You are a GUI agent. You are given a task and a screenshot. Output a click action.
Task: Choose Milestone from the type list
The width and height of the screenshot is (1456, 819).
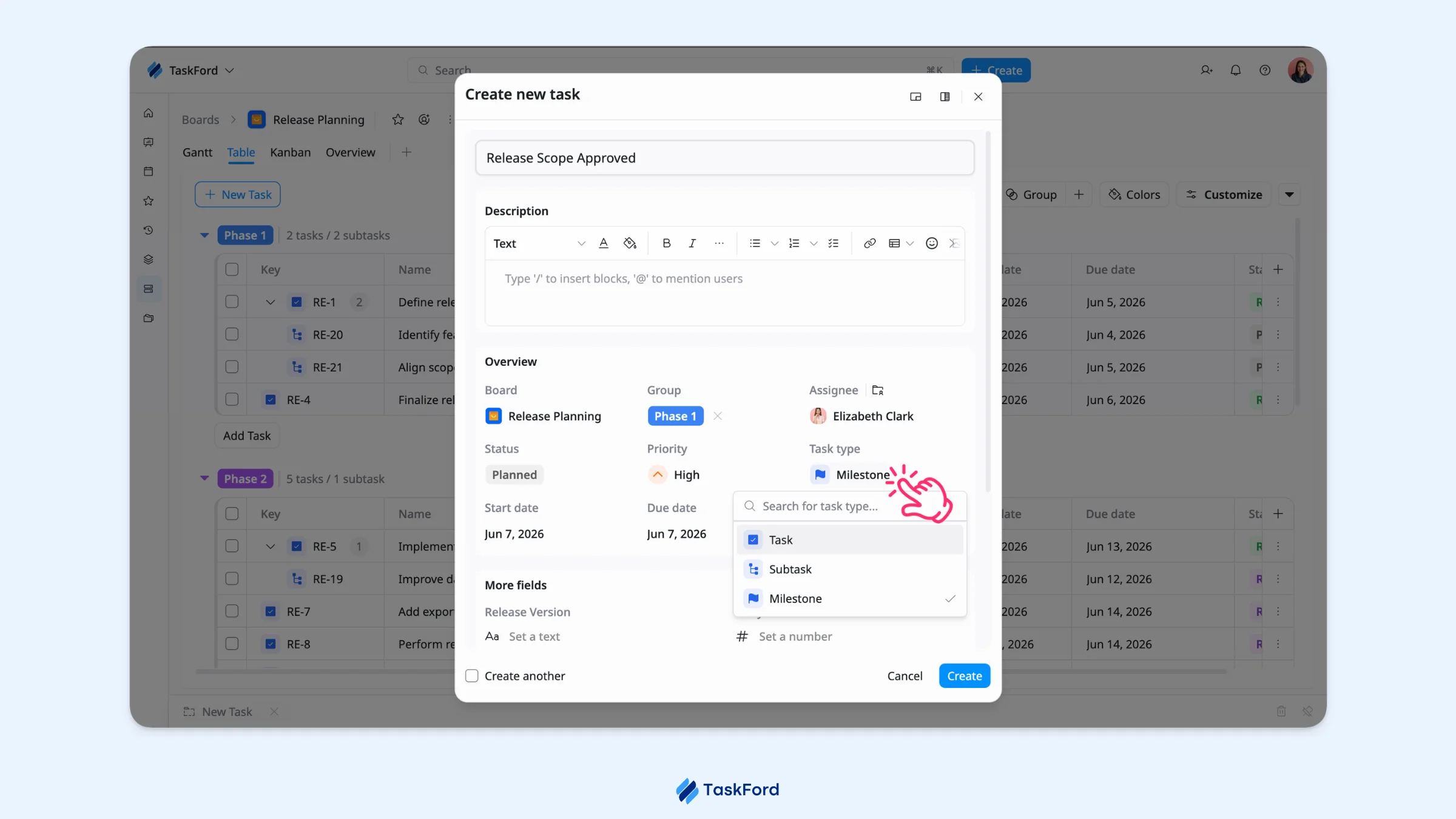click(849, 599)
